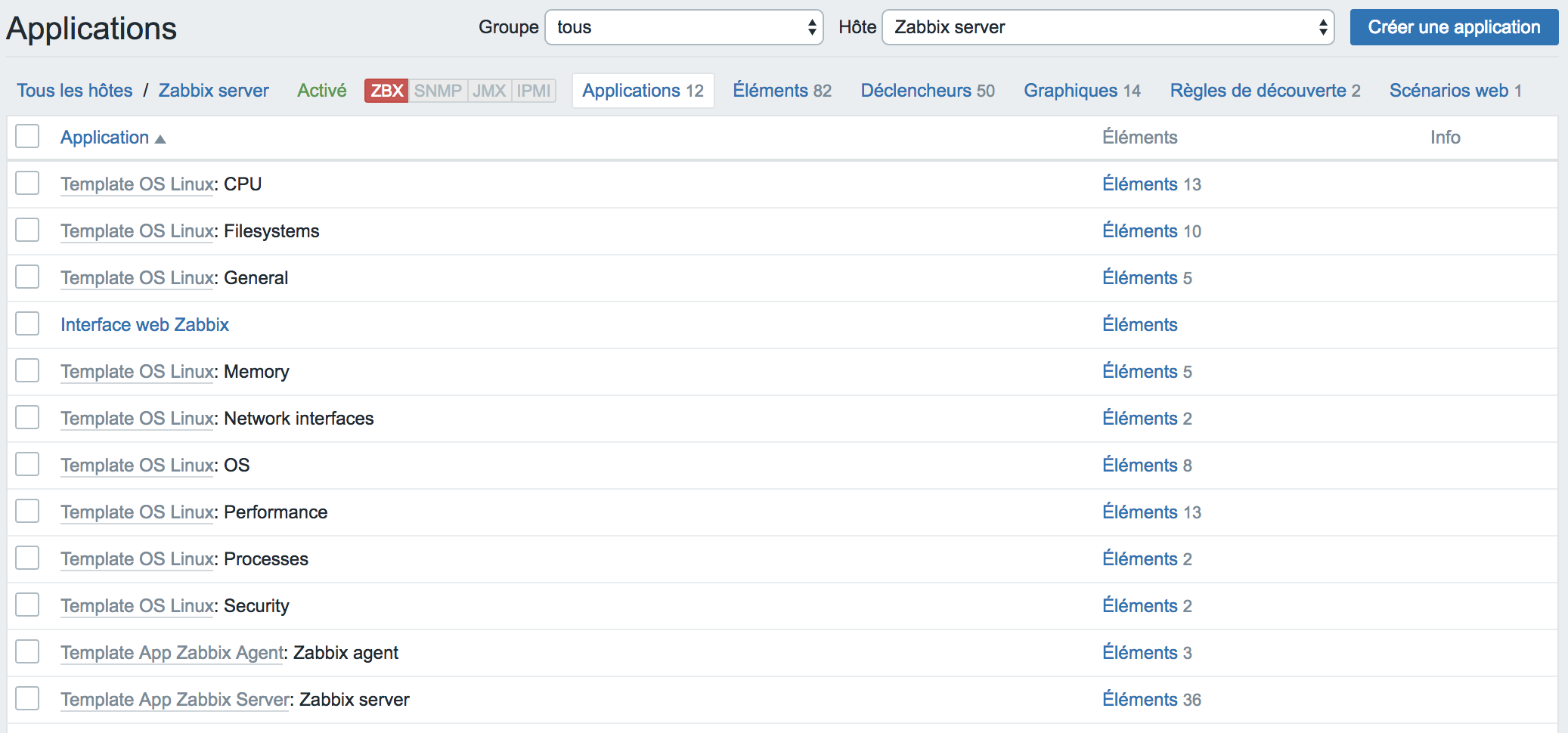The height and width of the screenshot is (733, 1568).
Task: Click the ascending sort arrow beside Application
Action: [160, 139]
